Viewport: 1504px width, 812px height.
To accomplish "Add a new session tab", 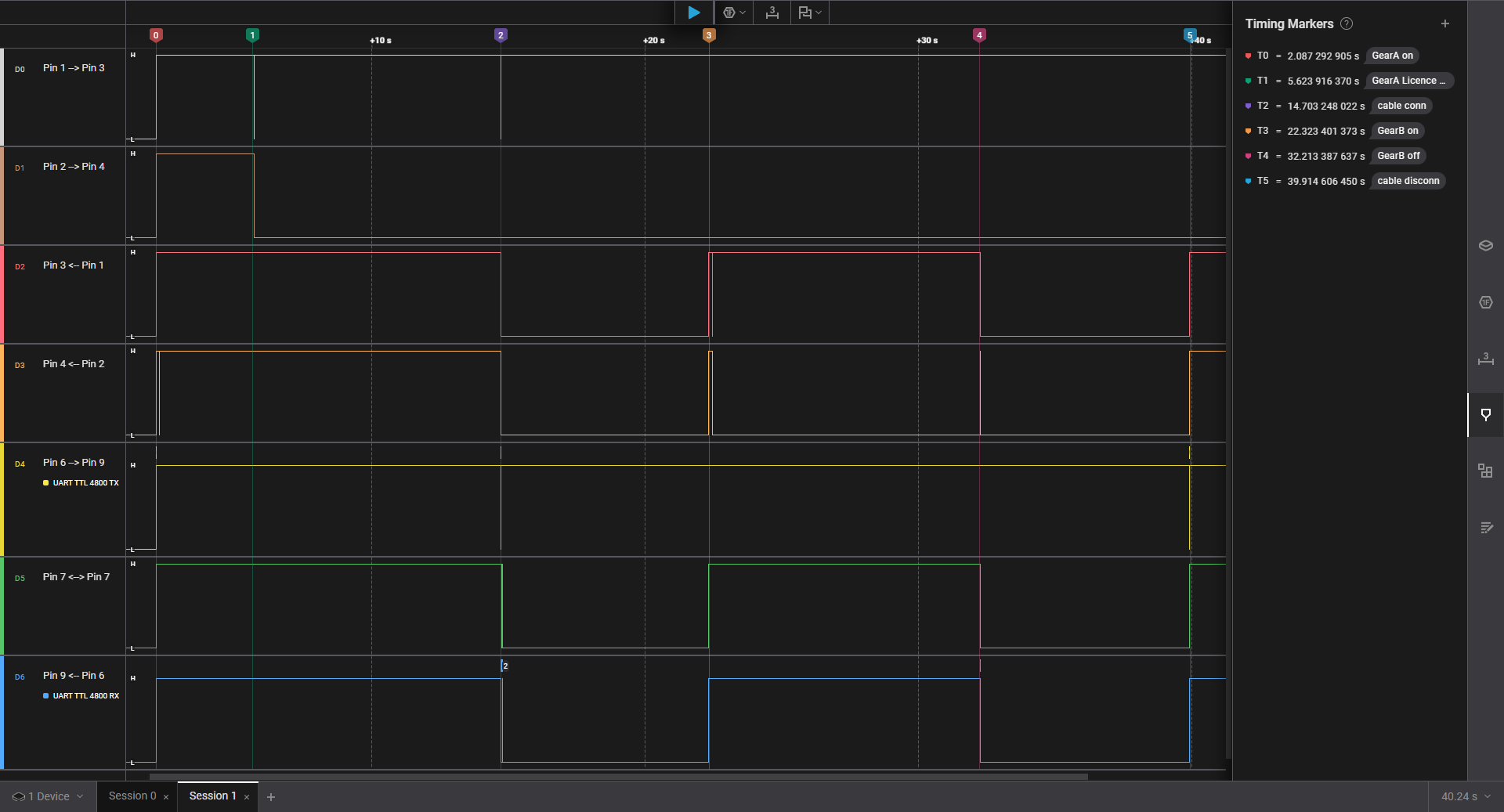I will [x=271, y=797].
